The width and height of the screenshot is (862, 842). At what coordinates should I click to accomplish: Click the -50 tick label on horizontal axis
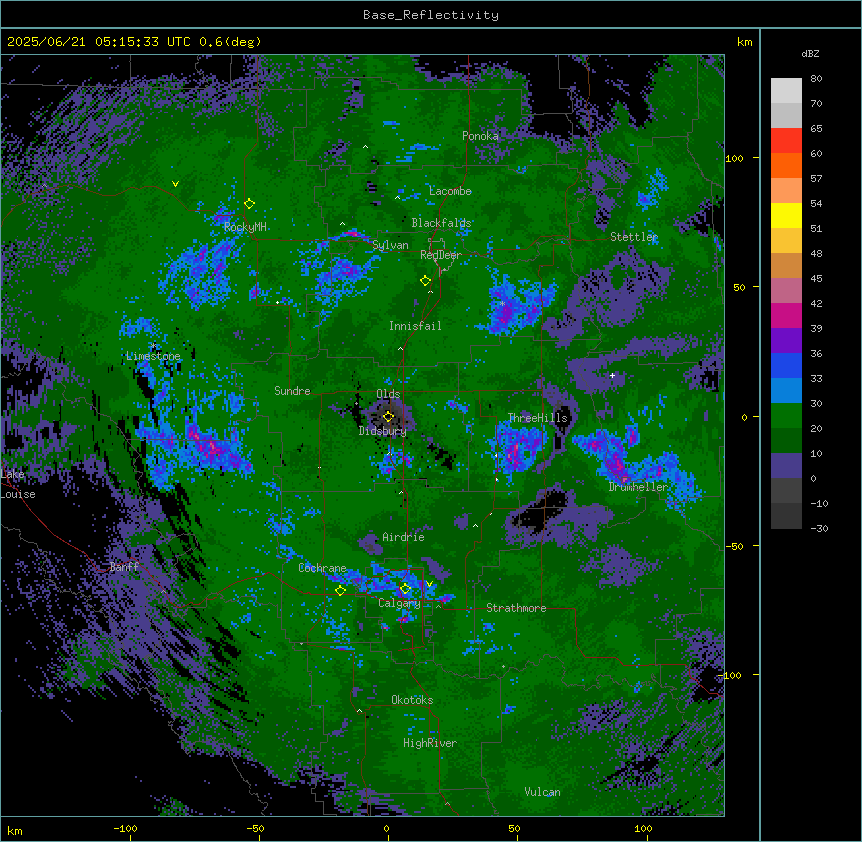point(256,828)
